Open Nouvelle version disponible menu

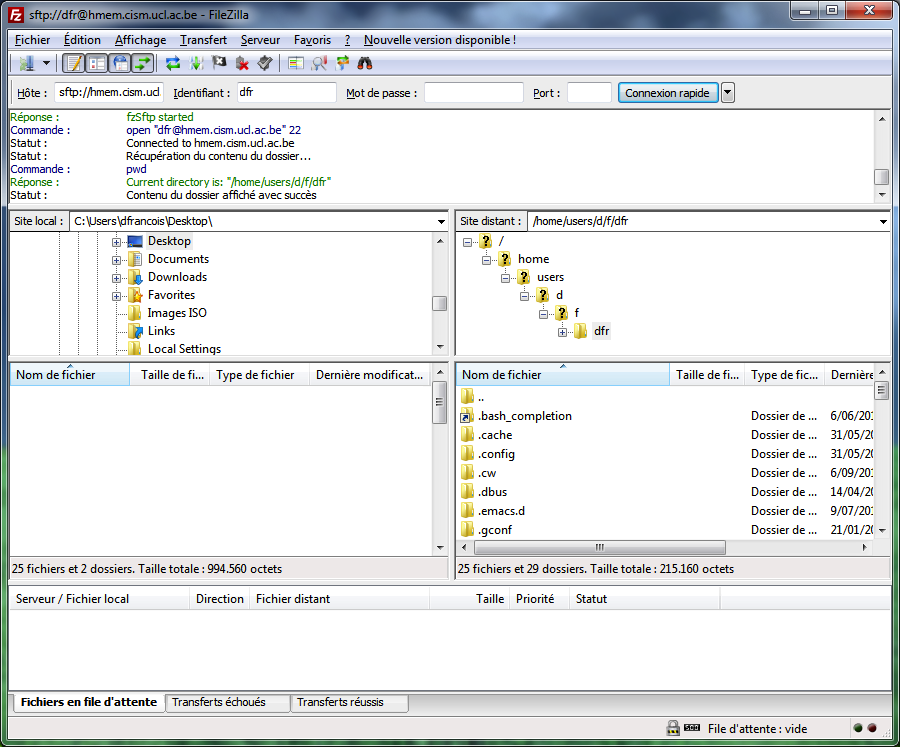tap(440, 40)
